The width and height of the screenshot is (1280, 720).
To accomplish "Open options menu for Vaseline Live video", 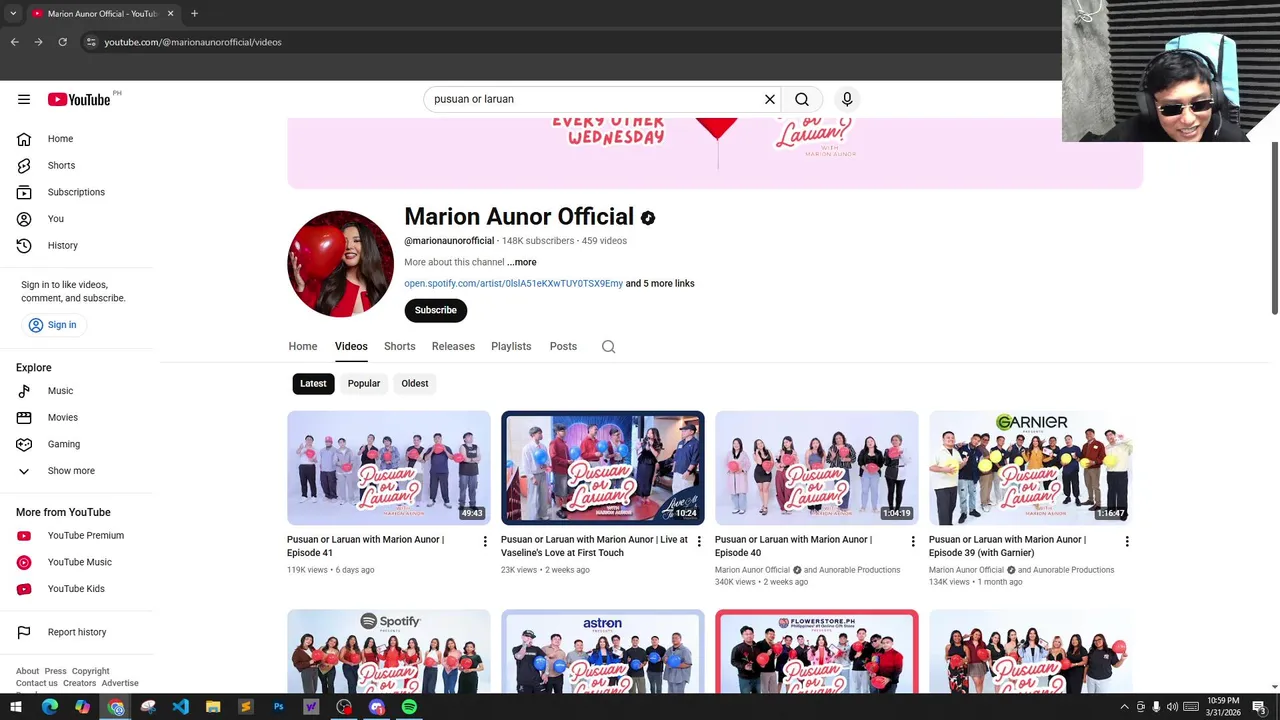I will click(699, 541).
